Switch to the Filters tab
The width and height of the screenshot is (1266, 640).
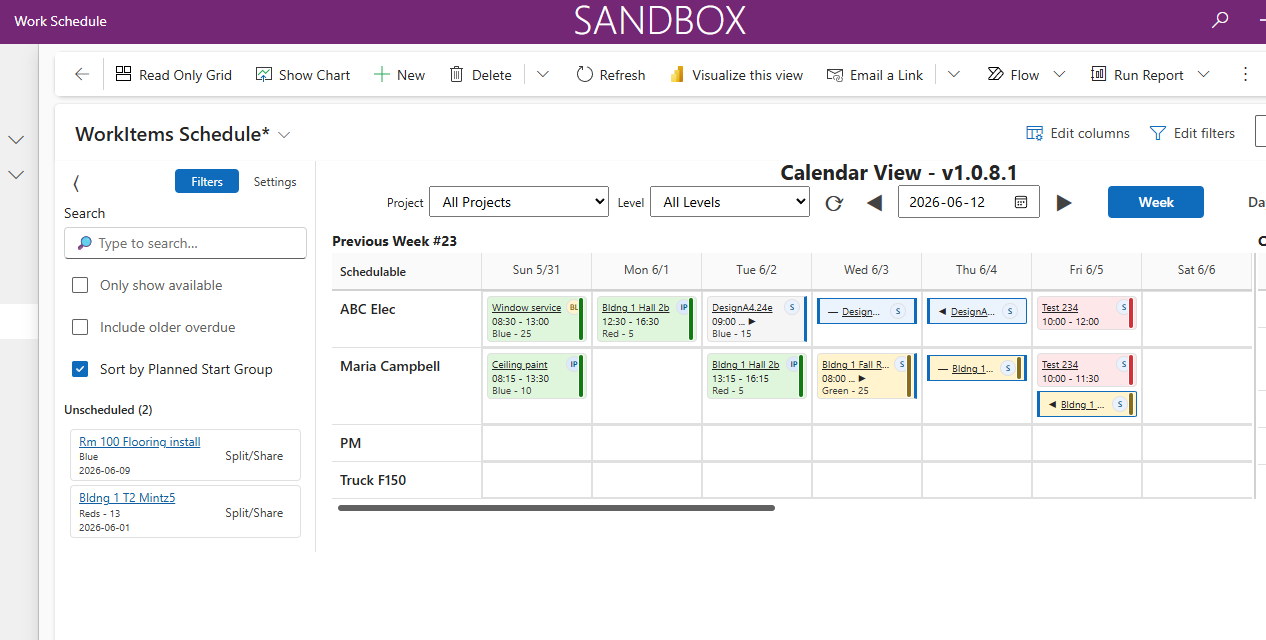click(207, 181)
